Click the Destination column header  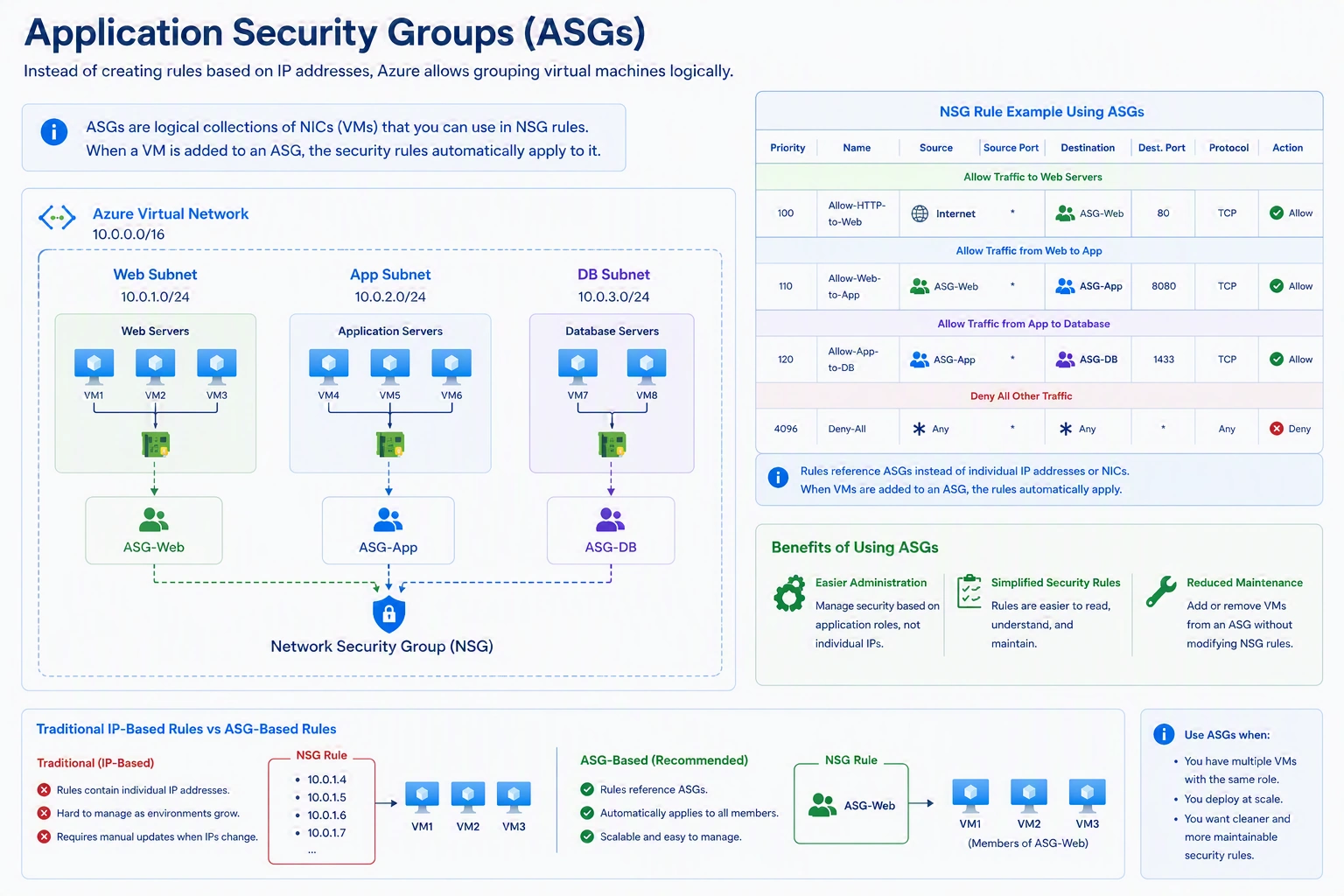tap(1088, 148)
